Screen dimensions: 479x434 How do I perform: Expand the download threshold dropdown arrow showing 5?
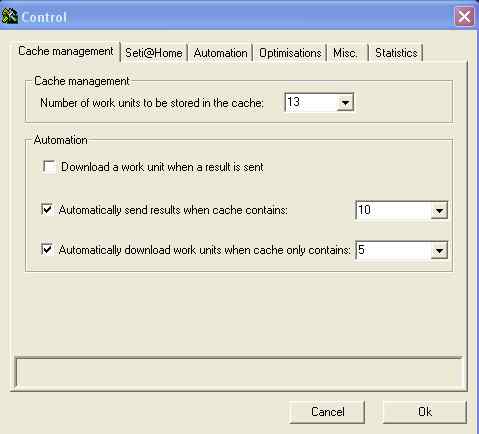pyautogui.click(x=439, y=250)
